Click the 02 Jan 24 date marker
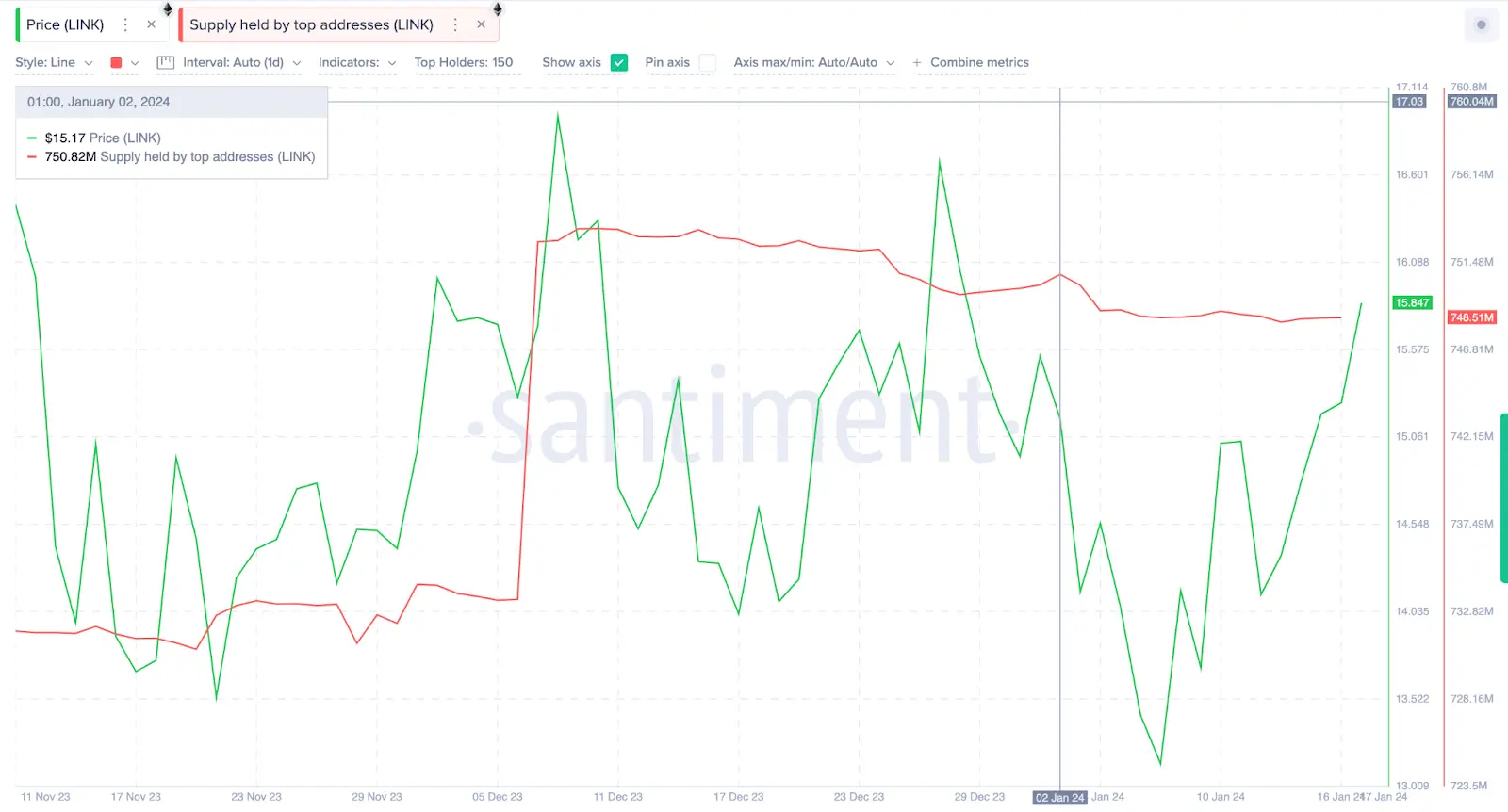1508x812 pixels. (1060, 798)
